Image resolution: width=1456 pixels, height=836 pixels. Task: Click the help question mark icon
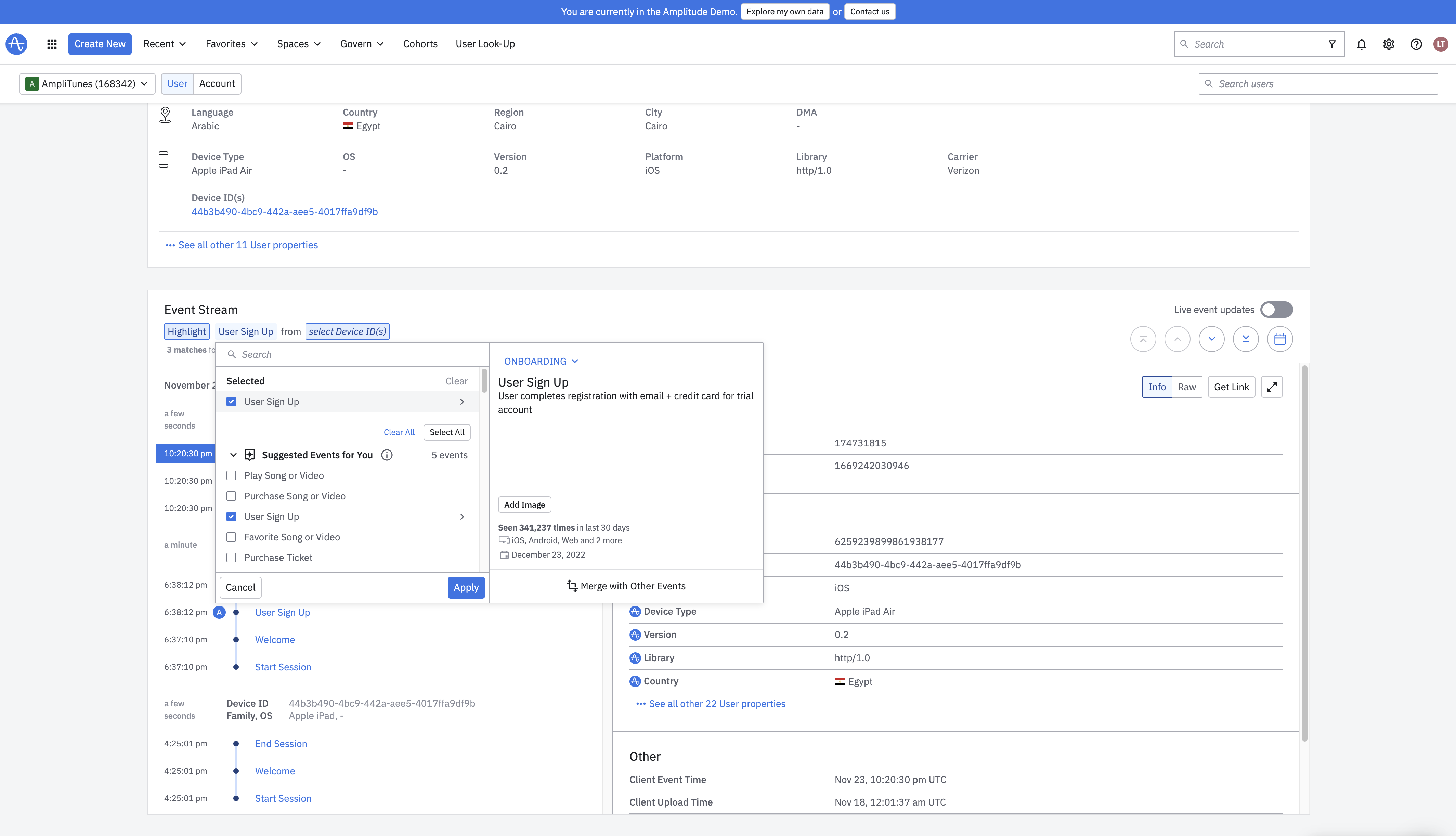pos(1416,44)
